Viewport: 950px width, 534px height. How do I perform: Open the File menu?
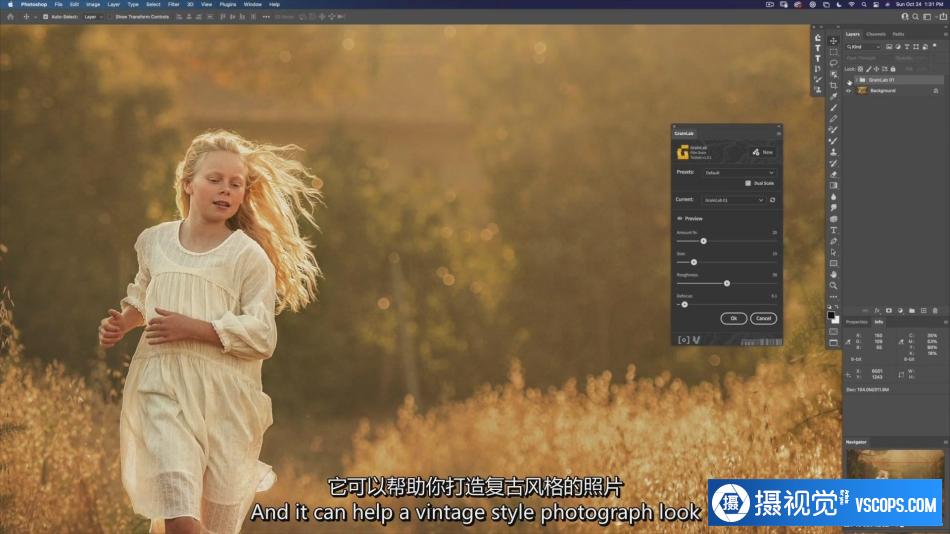58,4
